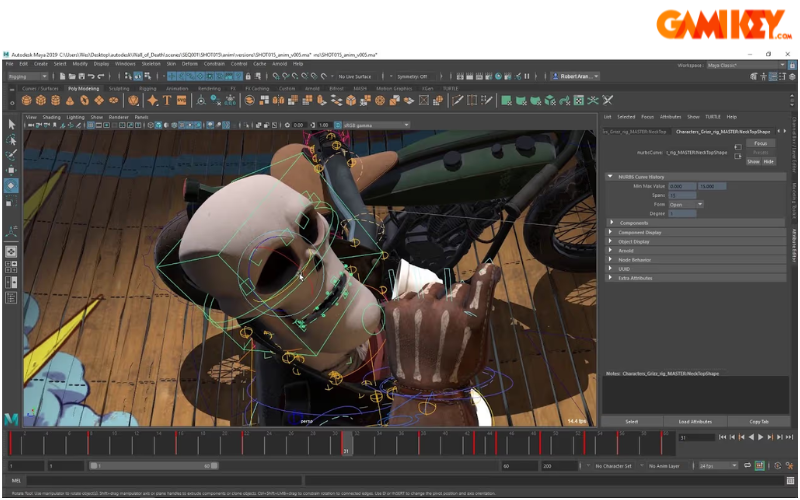This screenshot has width=800, height=500.
Task: Click the Pause render icon
Action: tap(527, 77)
